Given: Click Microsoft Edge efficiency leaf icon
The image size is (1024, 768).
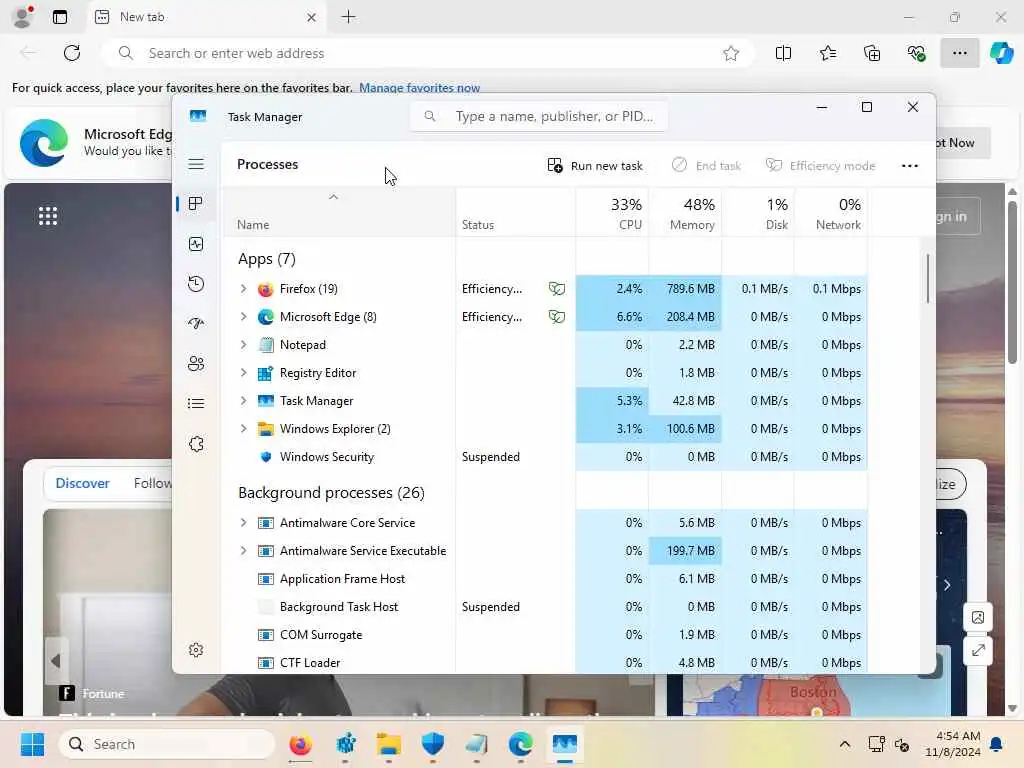Looking at the screenshot, I should pos(556,317).
